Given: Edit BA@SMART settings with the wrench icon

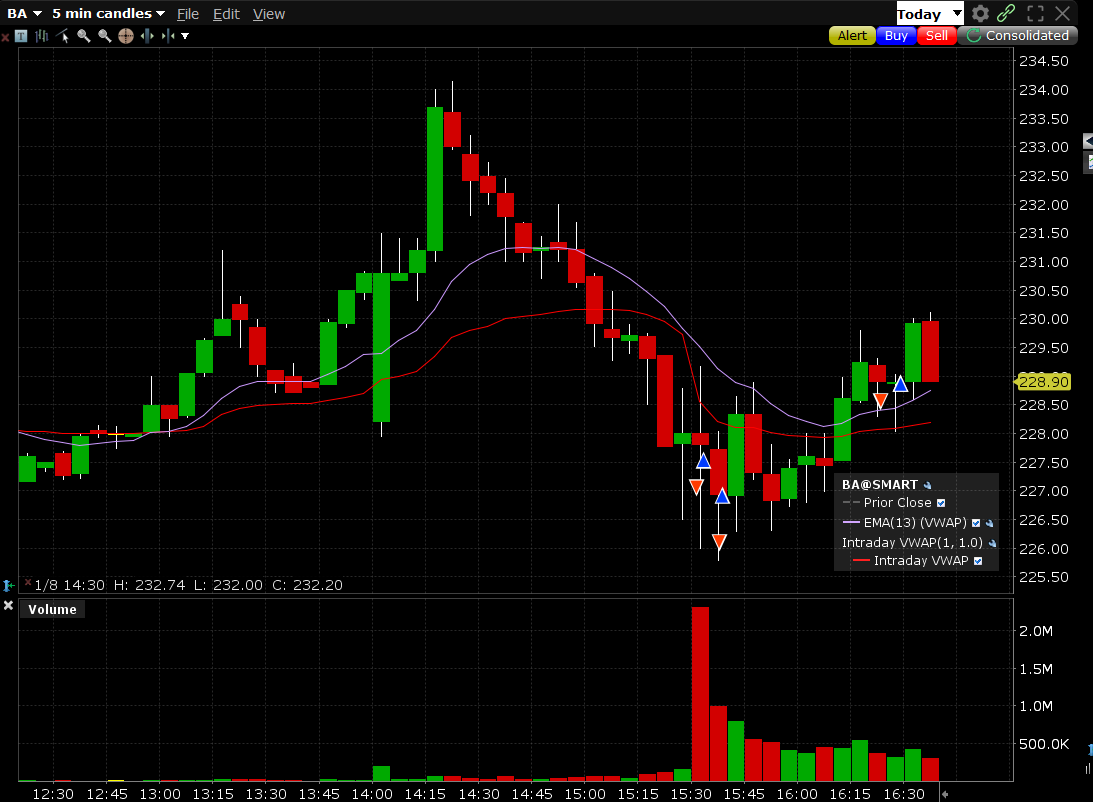Looking at the screenshot, I should (927, 486).
